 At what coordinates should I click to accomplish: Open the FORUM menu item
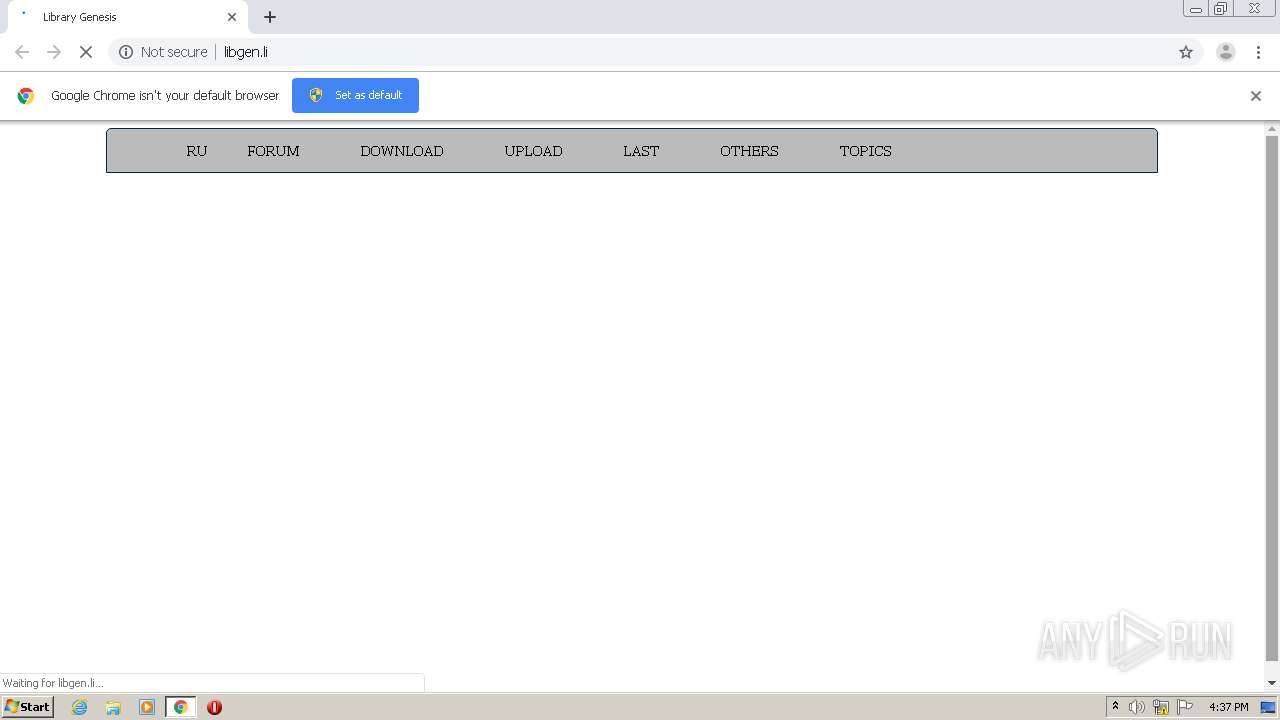click(273, 151)
